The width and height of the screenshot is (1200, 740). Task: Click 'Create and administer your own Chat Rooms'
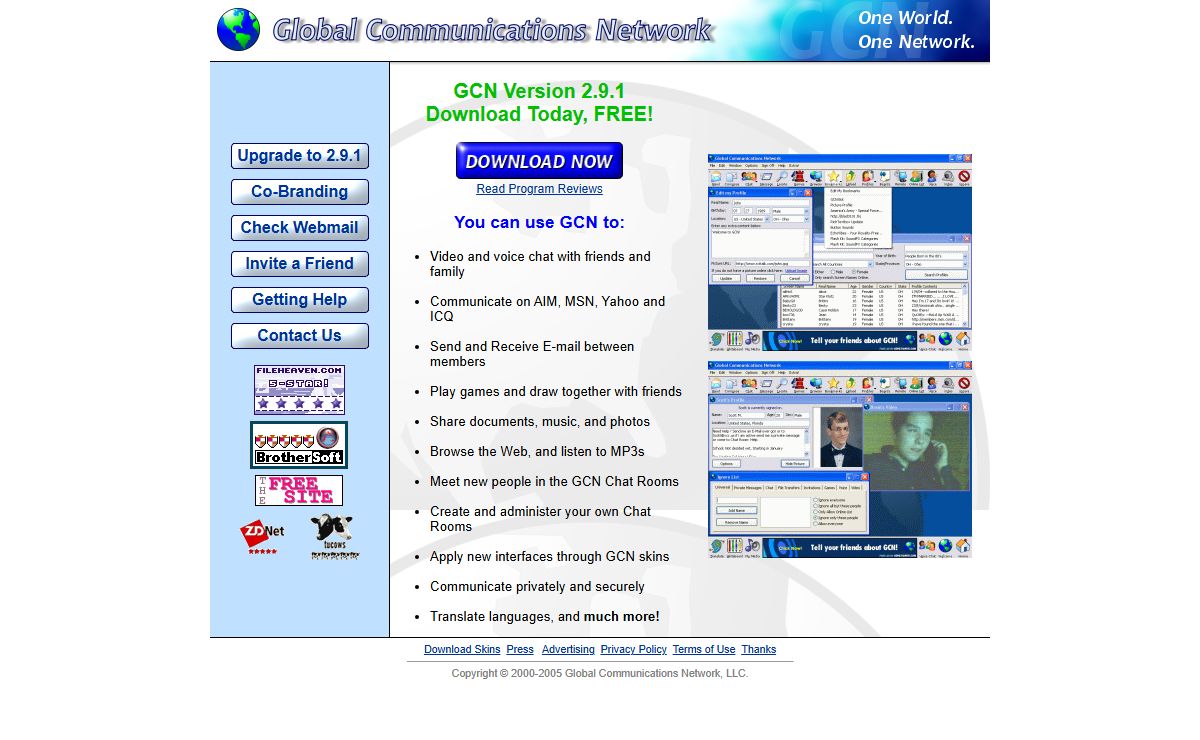[x=540, y=519]
